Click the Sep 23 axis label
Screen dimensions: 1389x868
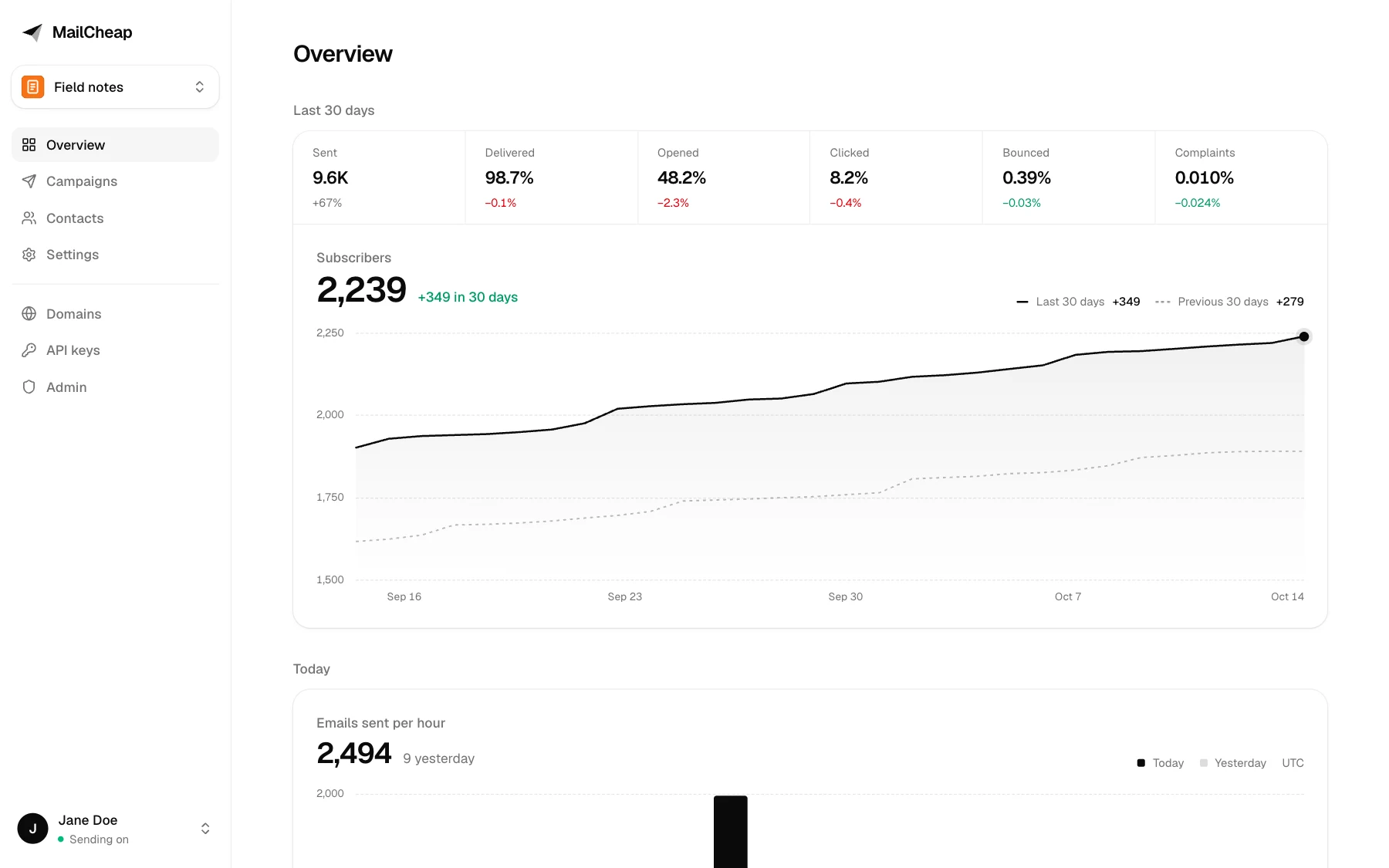click(625, 596)
